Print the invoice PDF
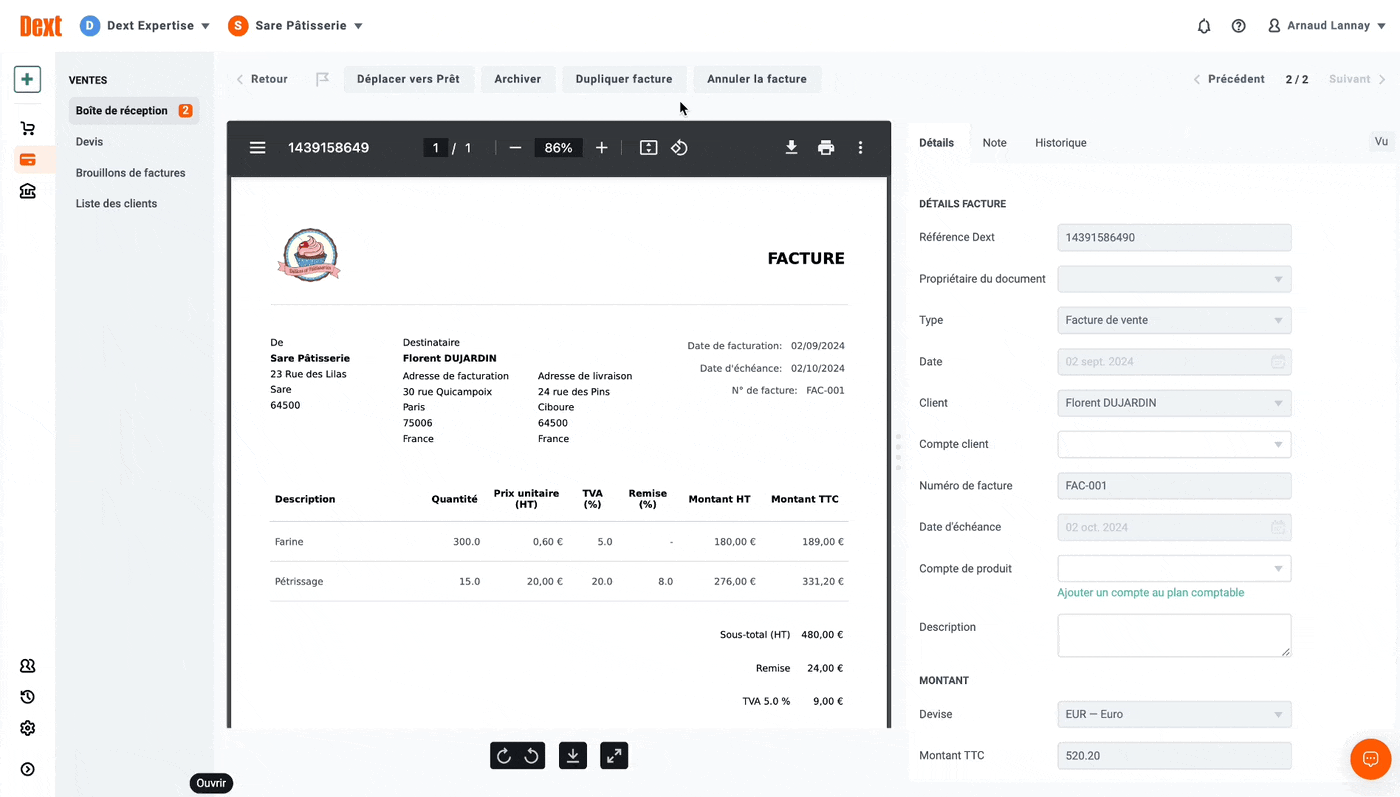Screen dimensions: 1400x797 pyautogui.click(x=826, y=148)
